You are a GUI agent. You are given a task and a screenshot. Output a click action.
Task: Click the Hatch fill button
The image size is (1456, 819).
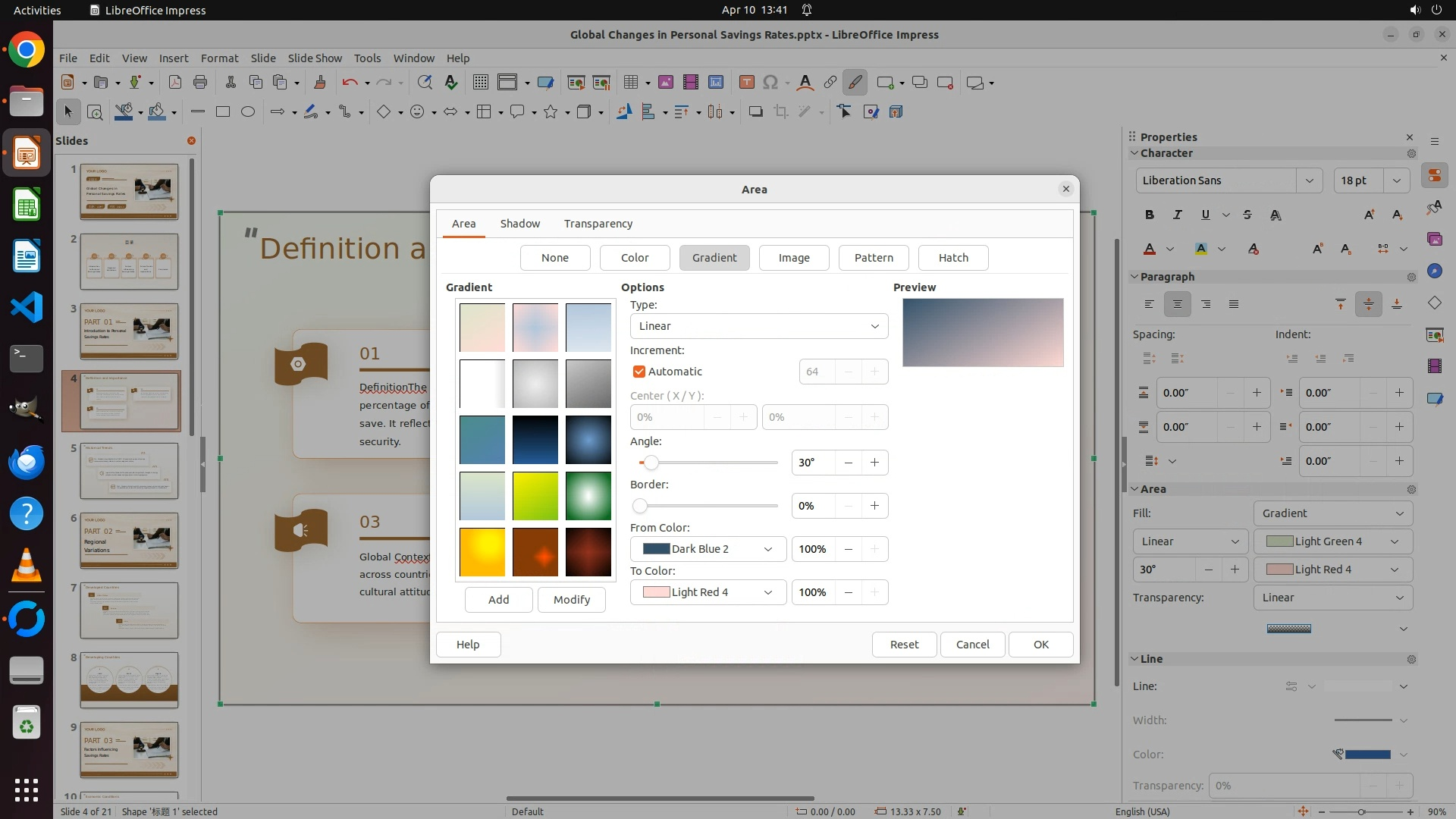(x=952, y=258)
